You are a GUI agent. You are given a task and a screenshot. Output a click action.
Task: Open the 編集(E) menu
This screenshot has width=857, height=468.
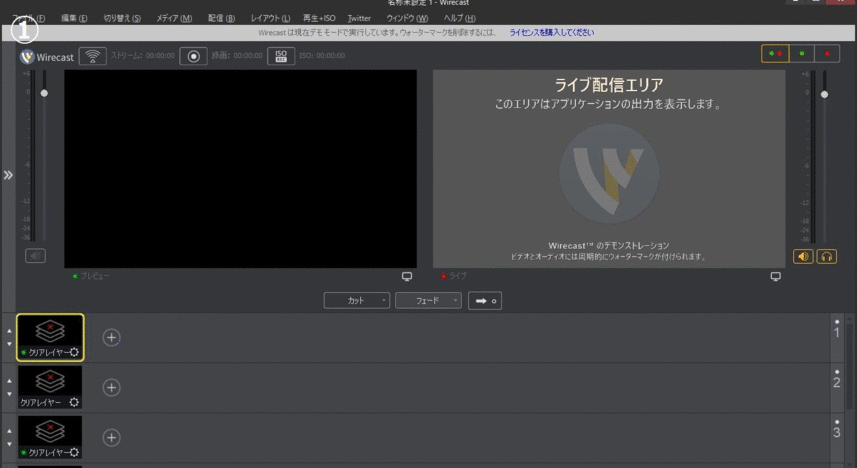pos(74,18)
